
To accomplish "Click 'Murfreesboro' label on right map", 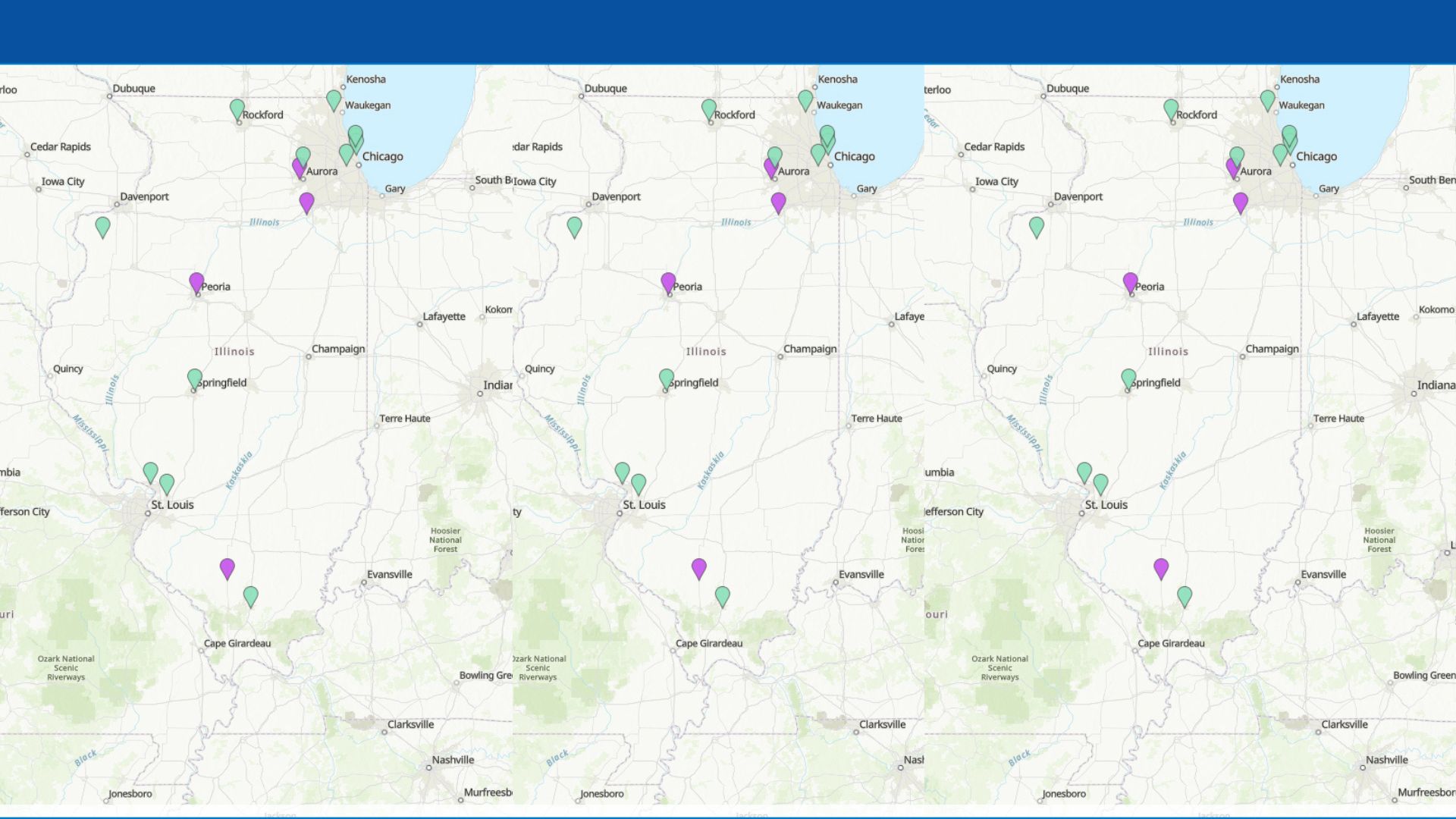I will [x=1426, y=792].
